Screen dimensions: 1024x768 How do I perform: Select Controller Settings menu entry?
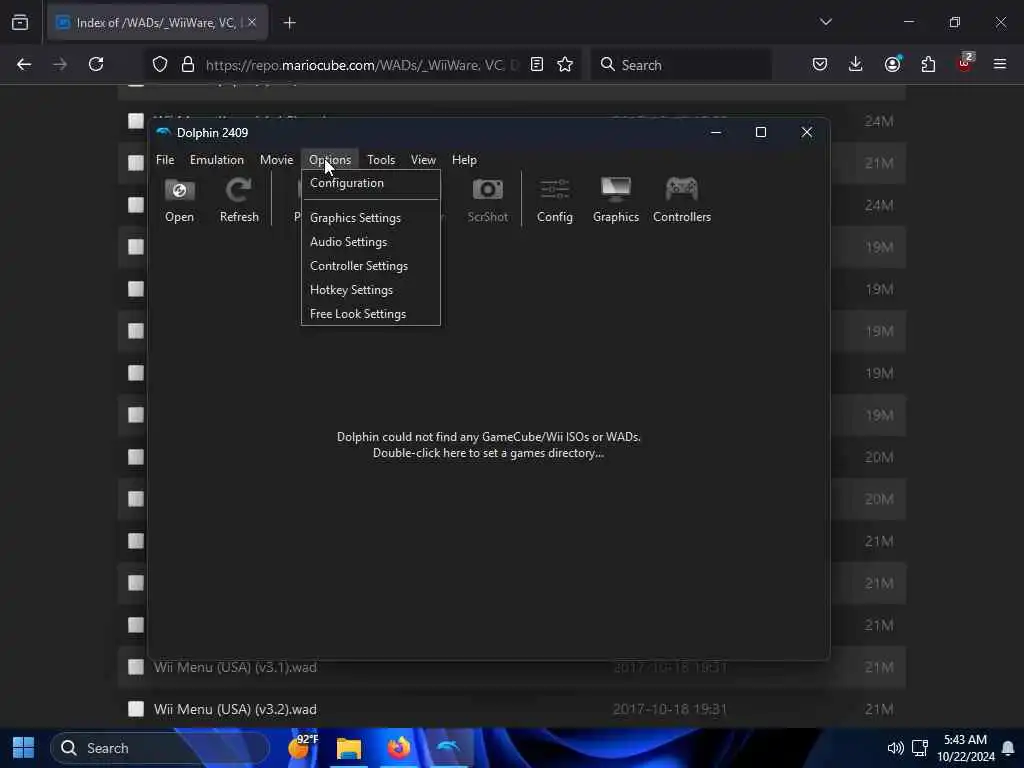370,266
